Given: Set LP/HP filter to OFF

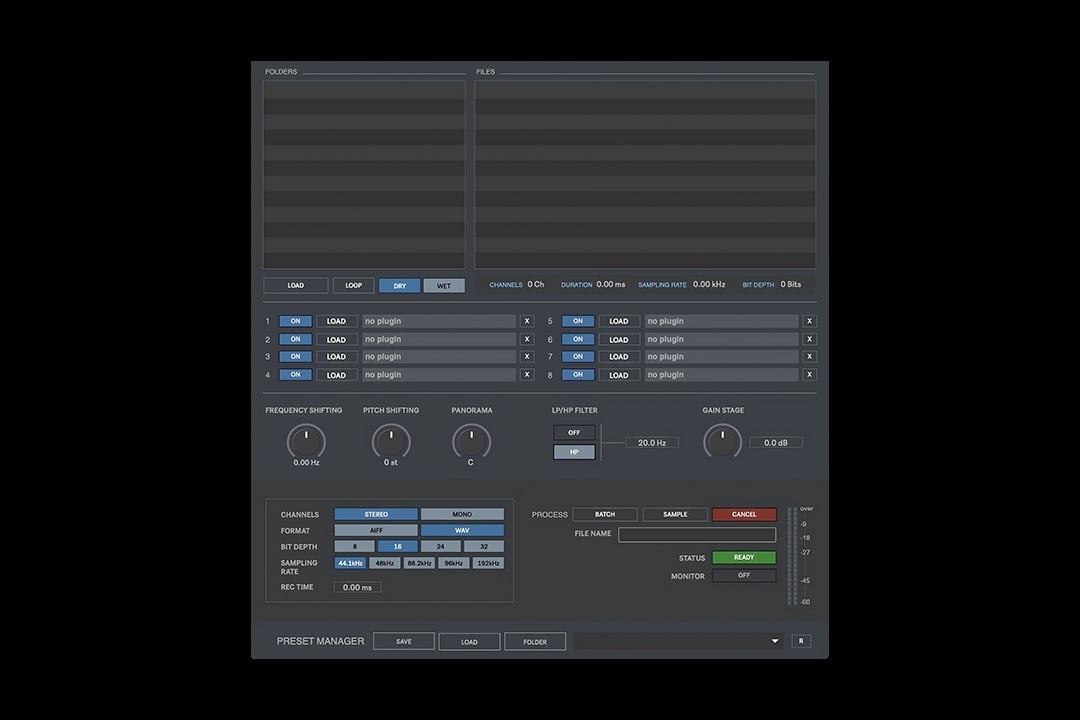Looking at the screenshot, I should pos(574,433).
